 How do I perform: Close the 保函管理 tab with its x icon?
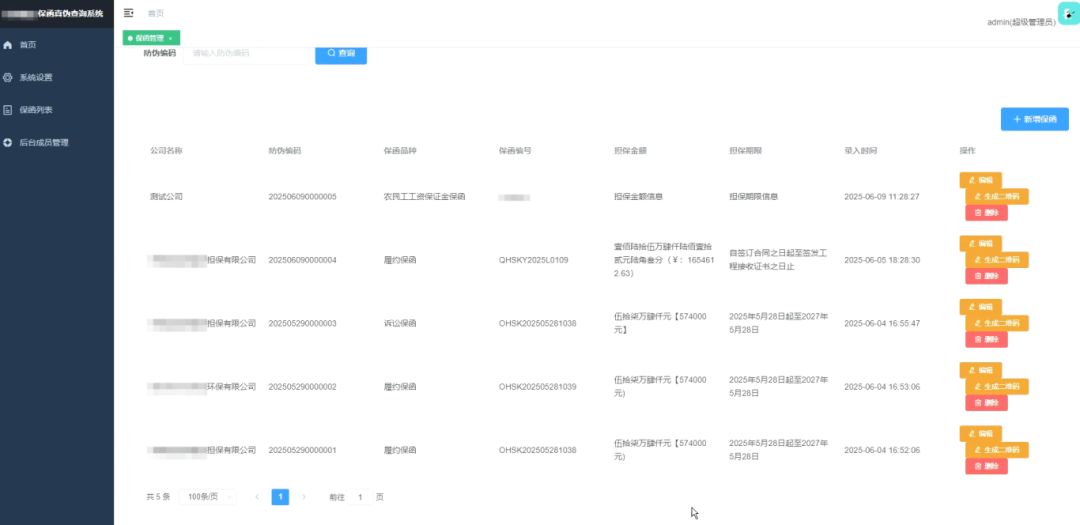click(x=171, y=38)
